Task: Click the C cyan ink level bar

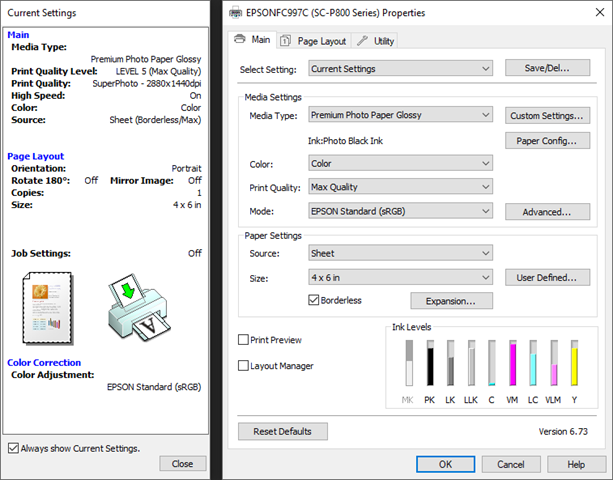Action: [x=492, y=363]
